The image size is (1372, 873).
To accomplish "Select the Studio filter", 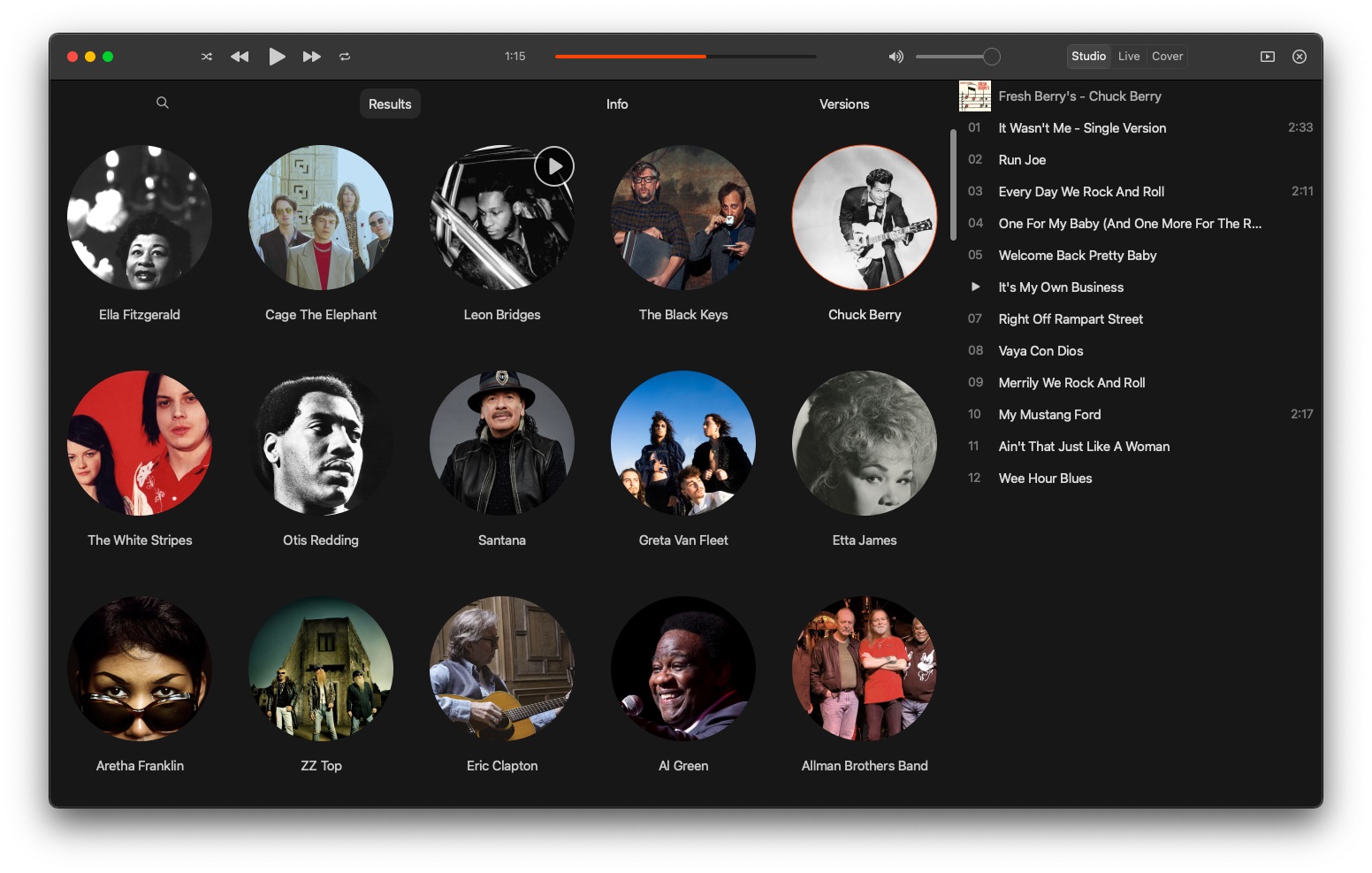I will [1088, 57].
